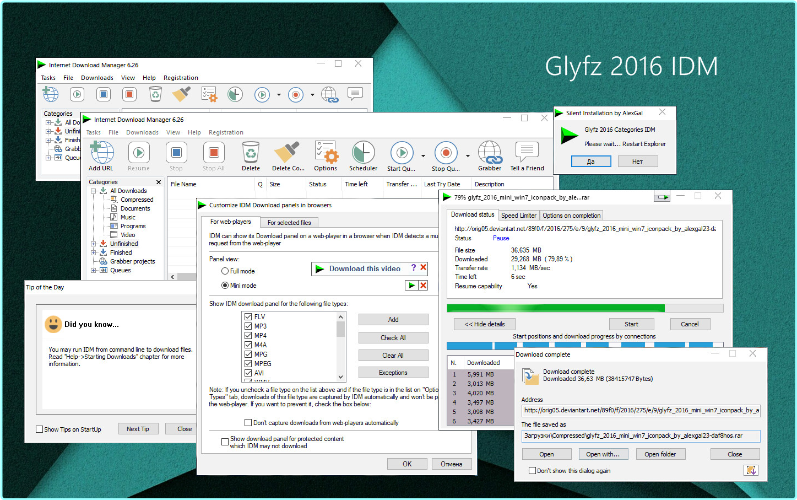This screenshot has width=797, height=500.
Task: Open the Scheduler clock icon
Action: 364,152
